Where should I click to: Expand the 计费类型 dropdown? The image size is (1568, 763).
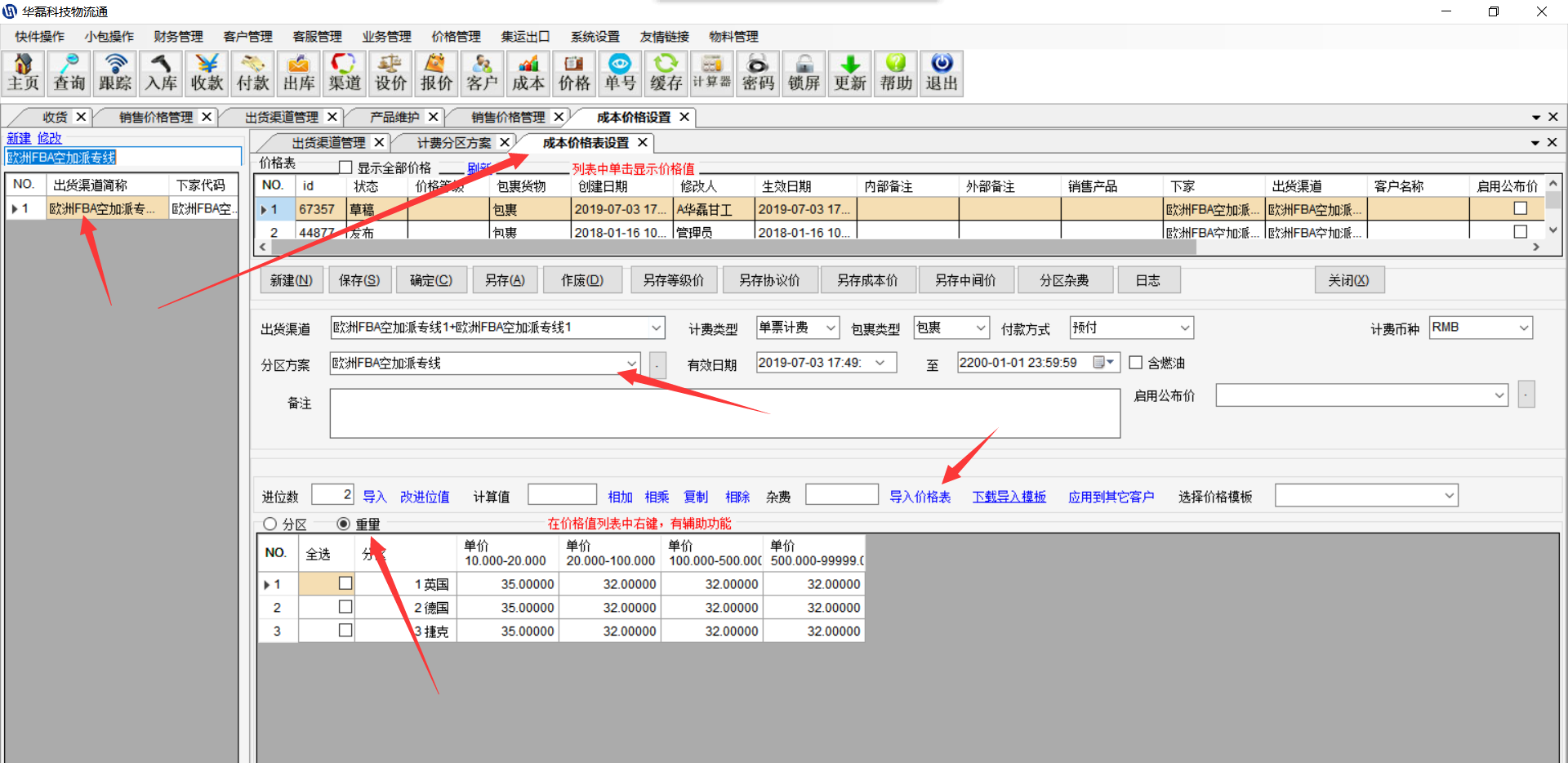click(830, 328)
